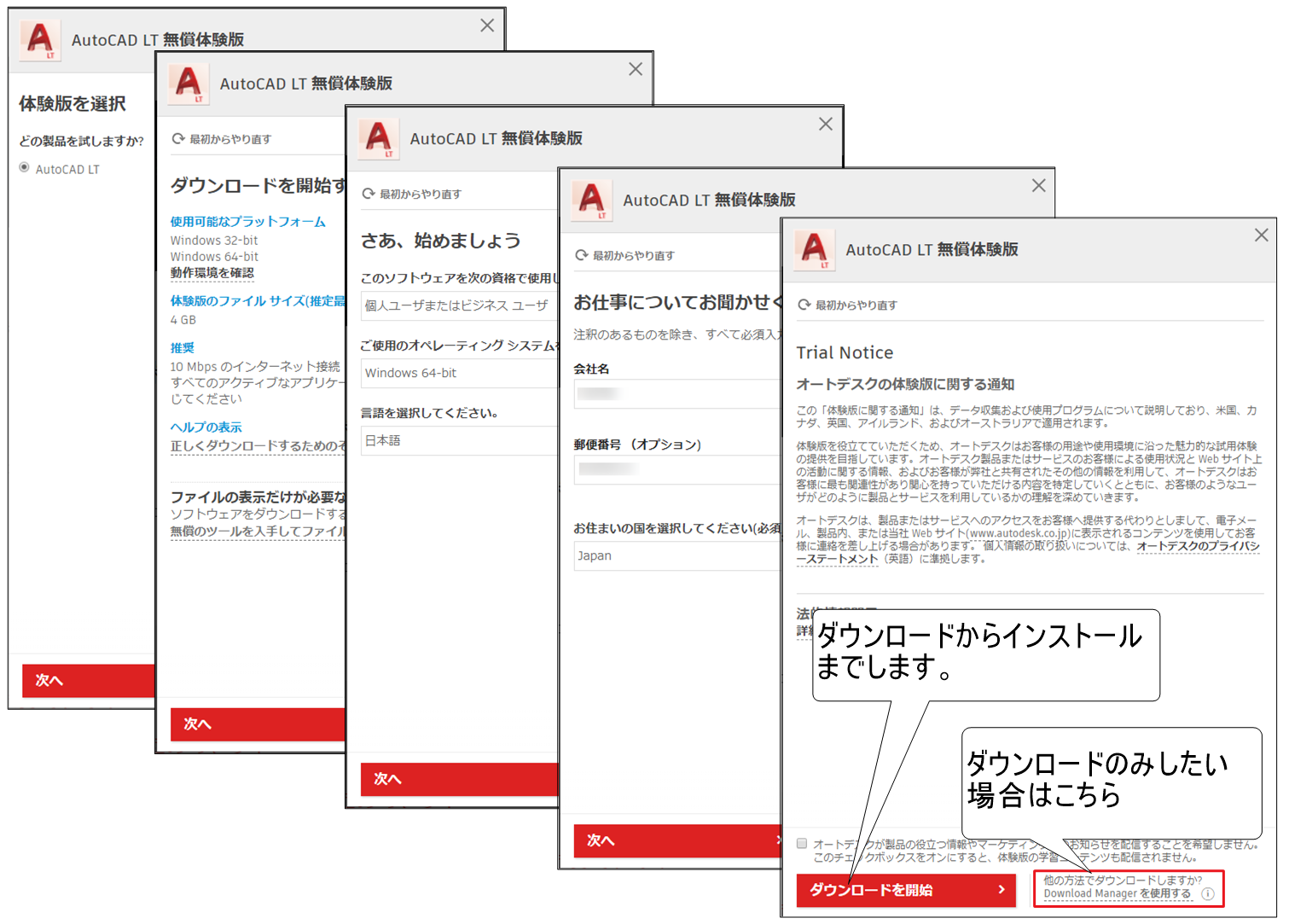Viewport: 1289px width, 924px height.
Task: Open the Download Manager を使用する link
Action: (x=1117, y=893)
